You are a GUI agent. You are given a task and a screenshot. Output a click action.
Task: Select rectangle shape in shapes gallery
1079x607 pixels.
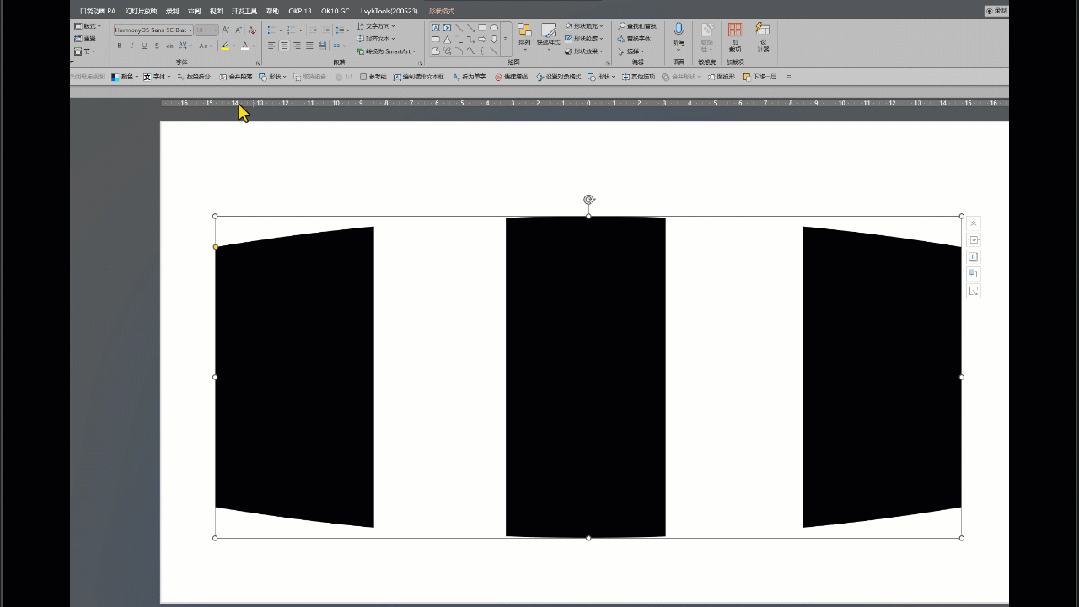coord(482,28)
